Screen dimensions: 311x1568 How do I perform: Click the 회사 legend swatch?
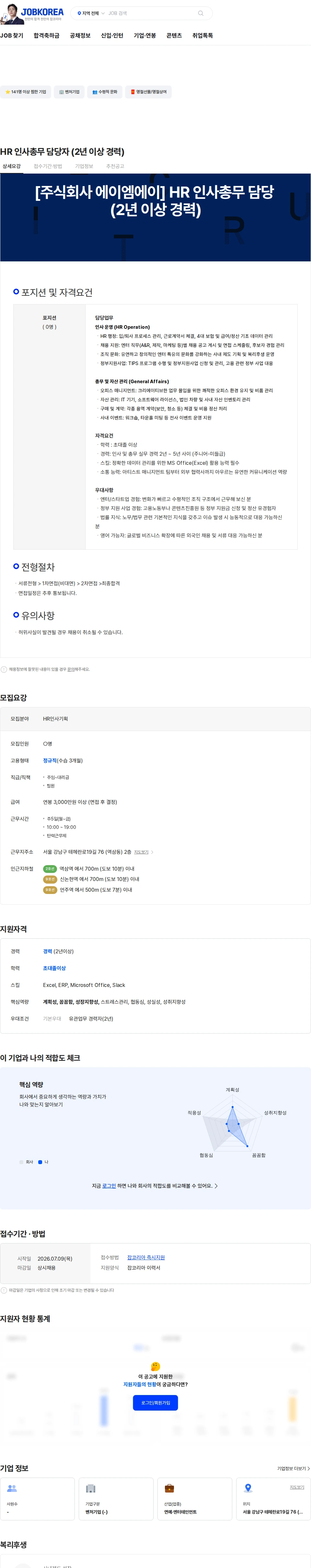point(21,1162)
